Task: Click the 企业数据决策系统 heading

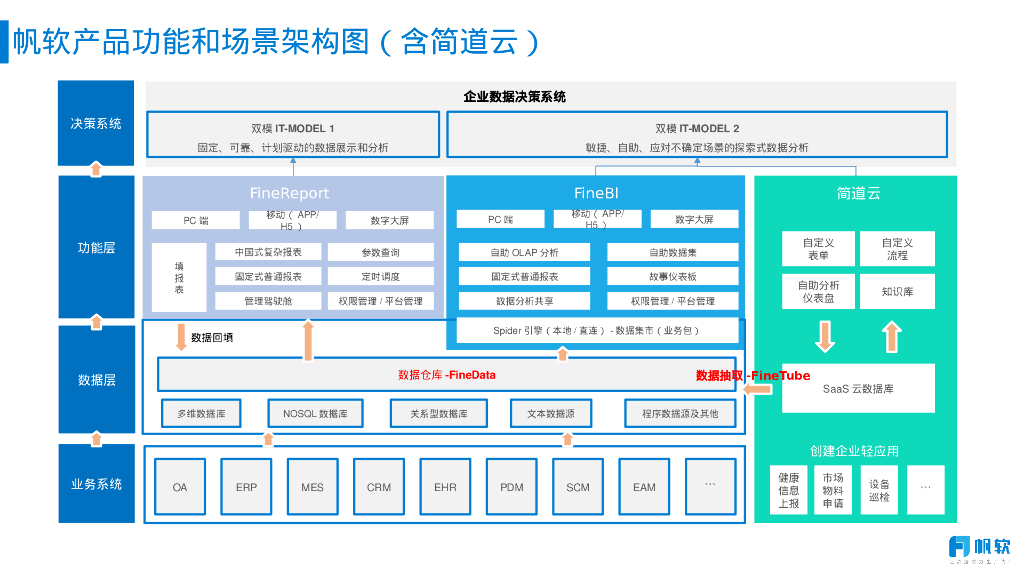Action: (515, 97)
